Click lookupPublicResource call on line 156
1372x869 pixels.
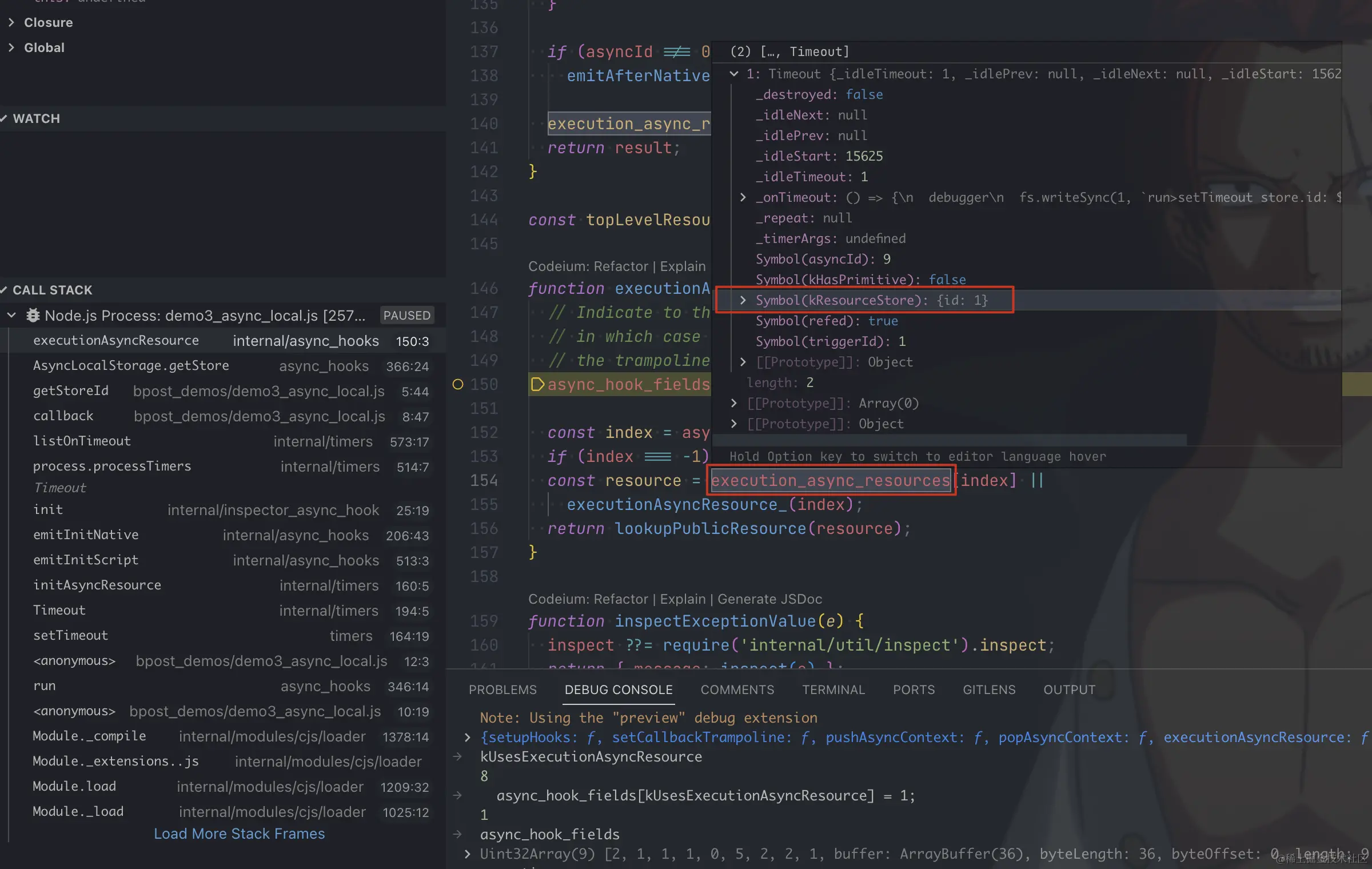pyautogui.click(x=711, y=528)
